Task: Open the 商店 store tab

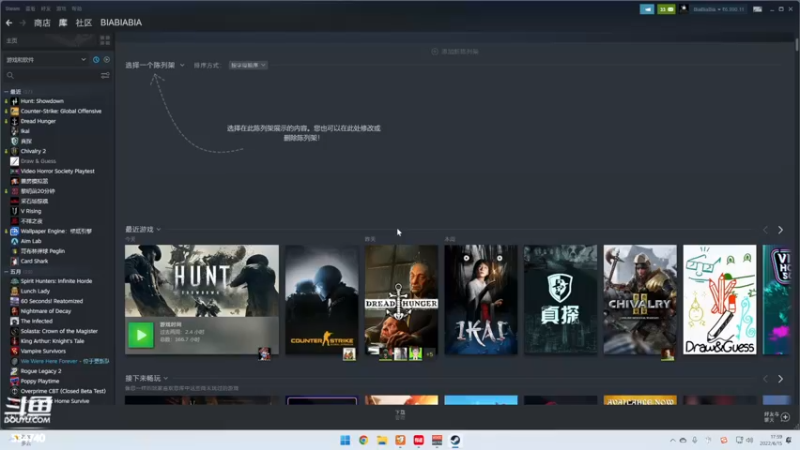Action: pyautogui.click(x=42, y=22)
